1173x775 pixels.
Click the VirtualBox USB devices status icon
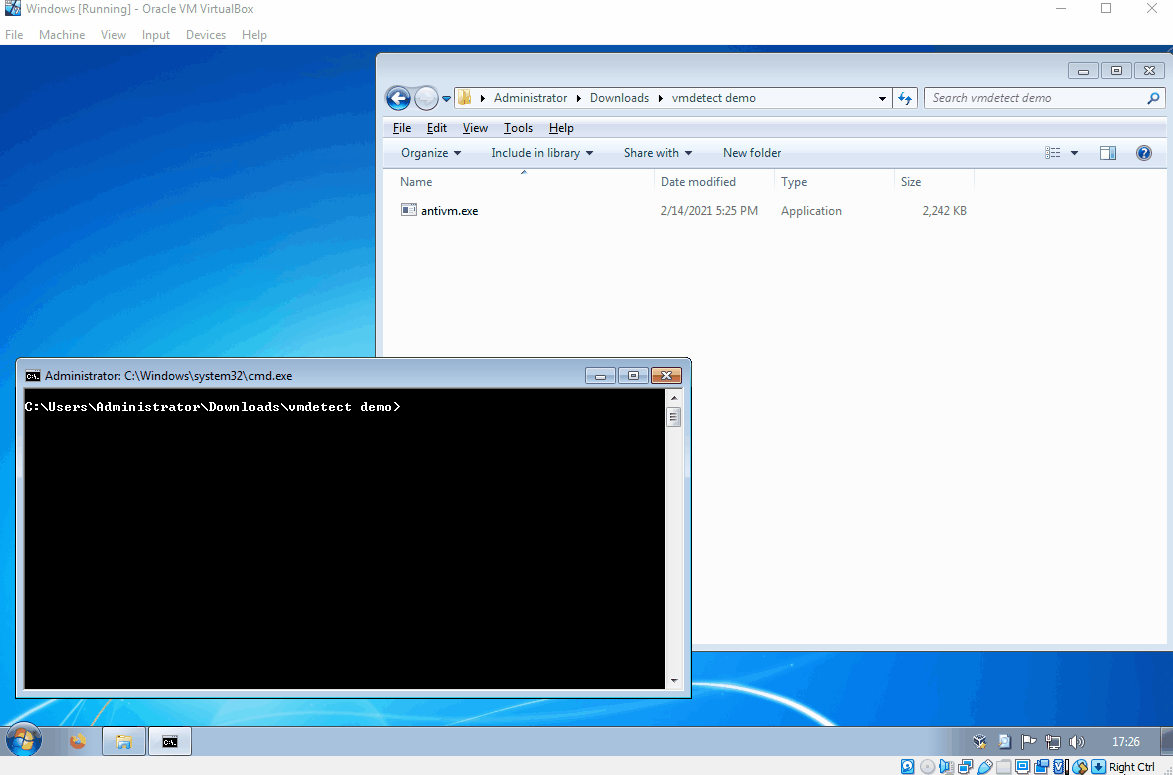click(x=985, y=766)
